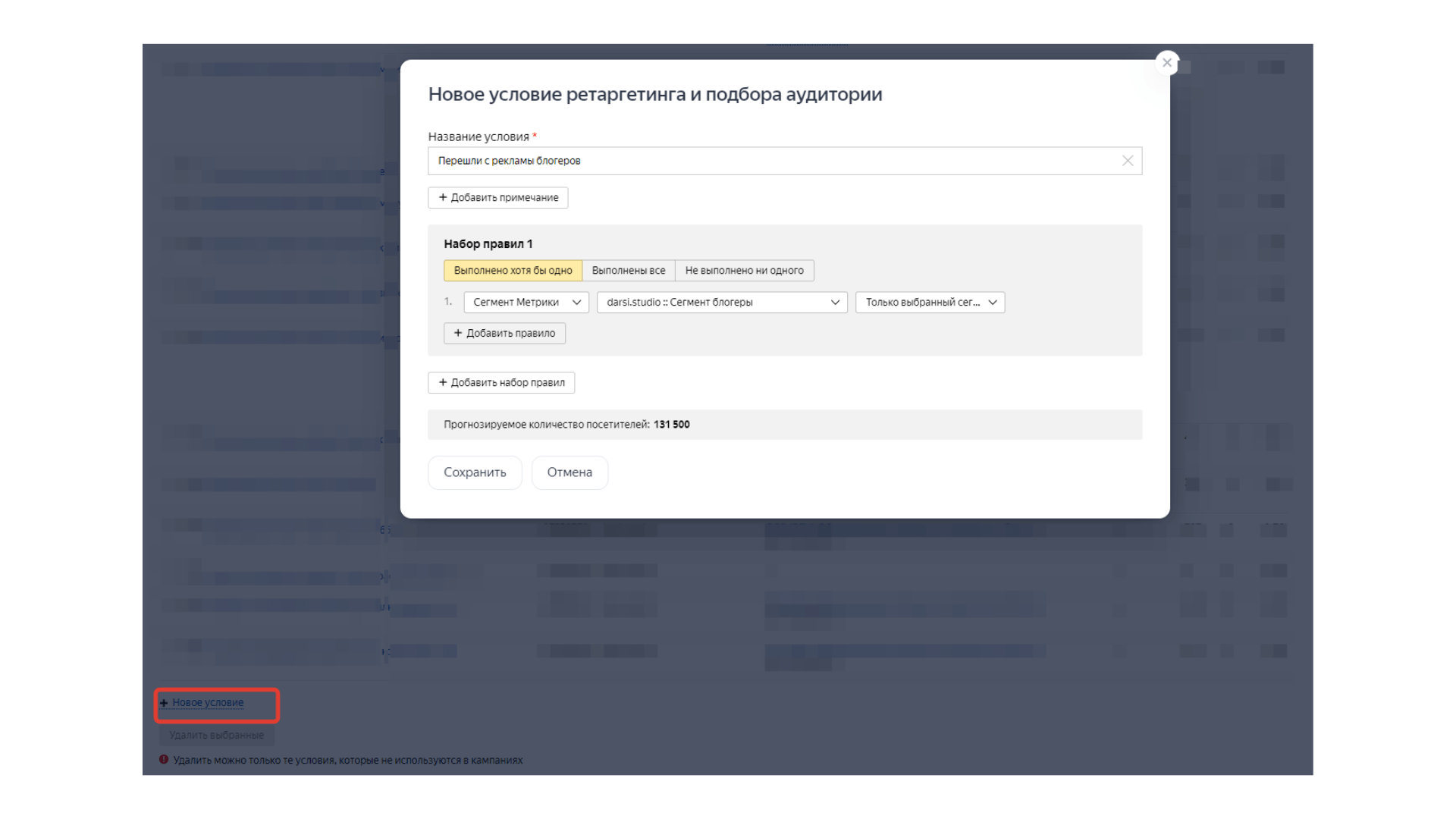
Task: Cancel with the 'Отмена' button
Action: tap(570, 472)
